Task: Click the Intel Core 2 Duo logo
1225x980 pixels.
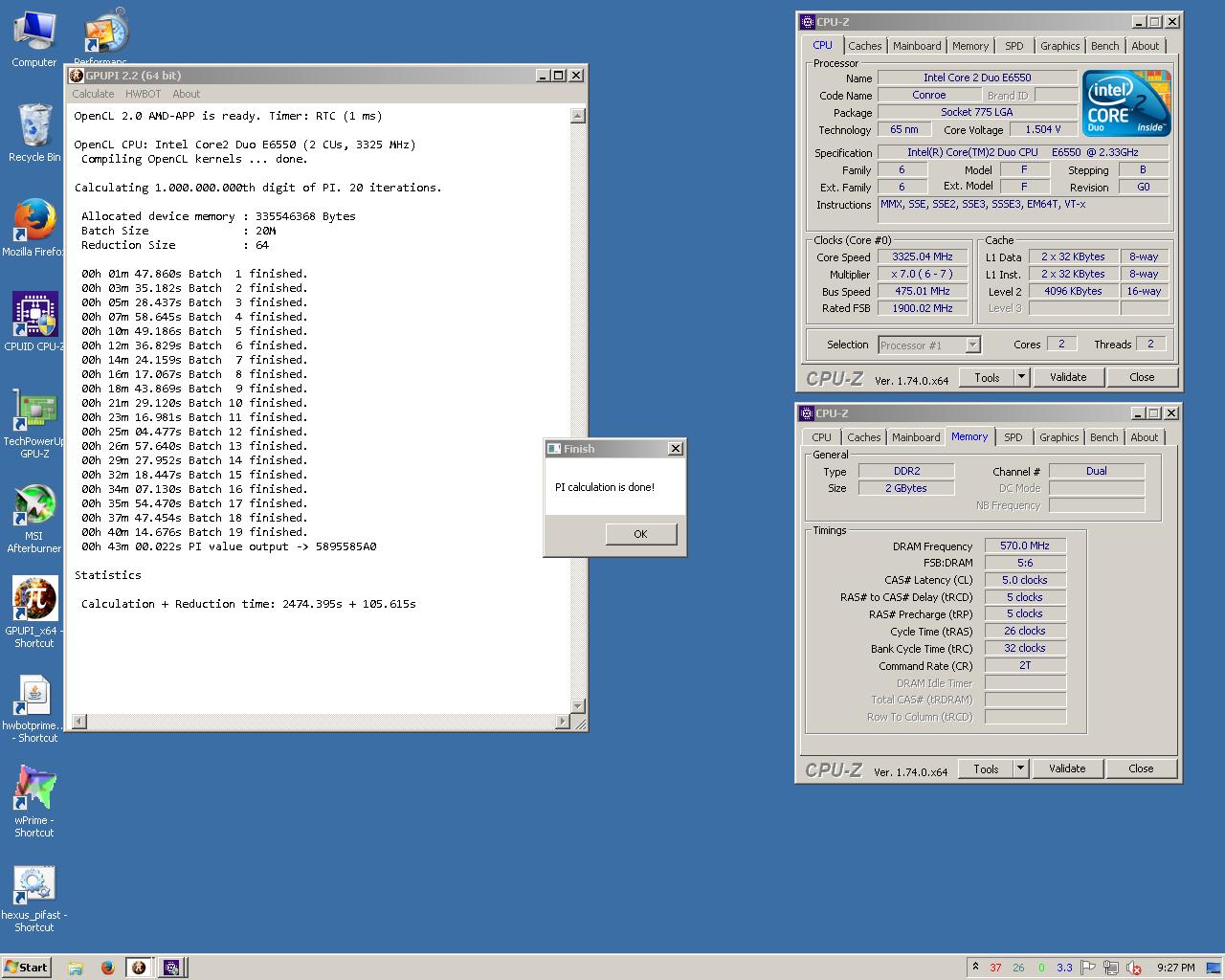Action: (x=1126, y=103)
